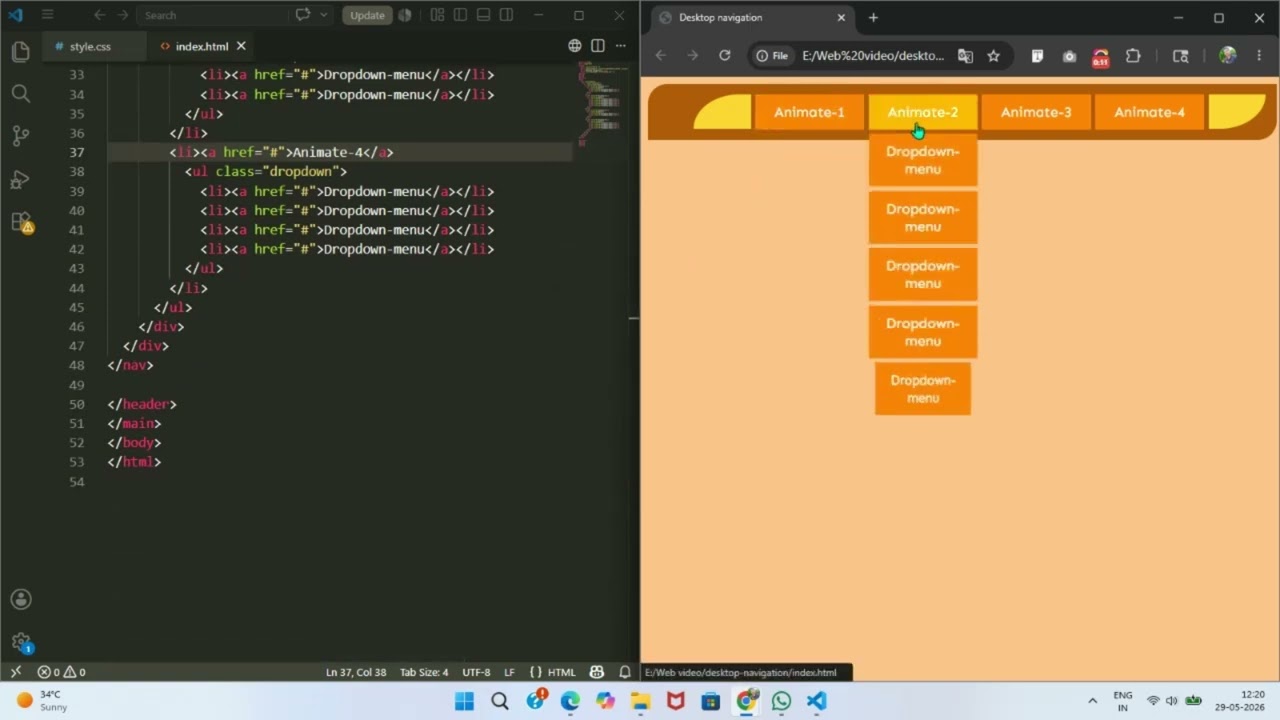Open errors and warnings count in status bar
The width and height of the screenshot is (1280, 720).
click(61, 672)
